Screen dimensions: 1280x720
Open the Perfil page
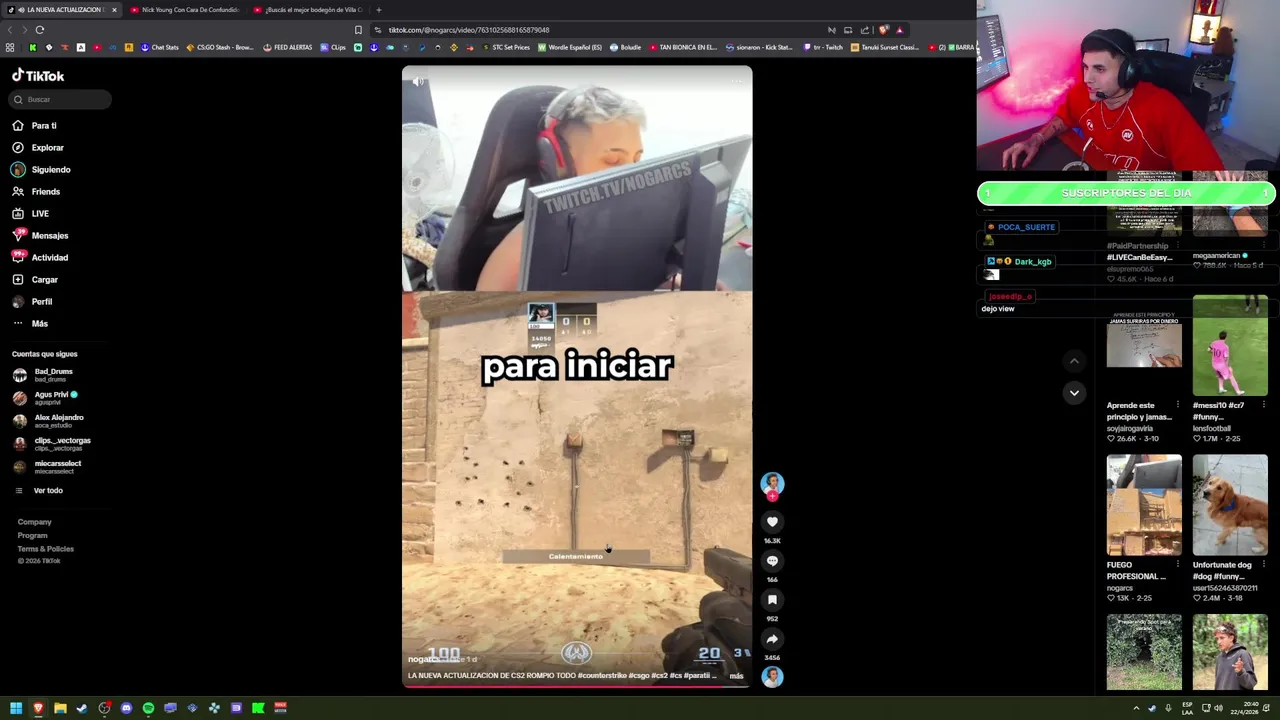32,302
